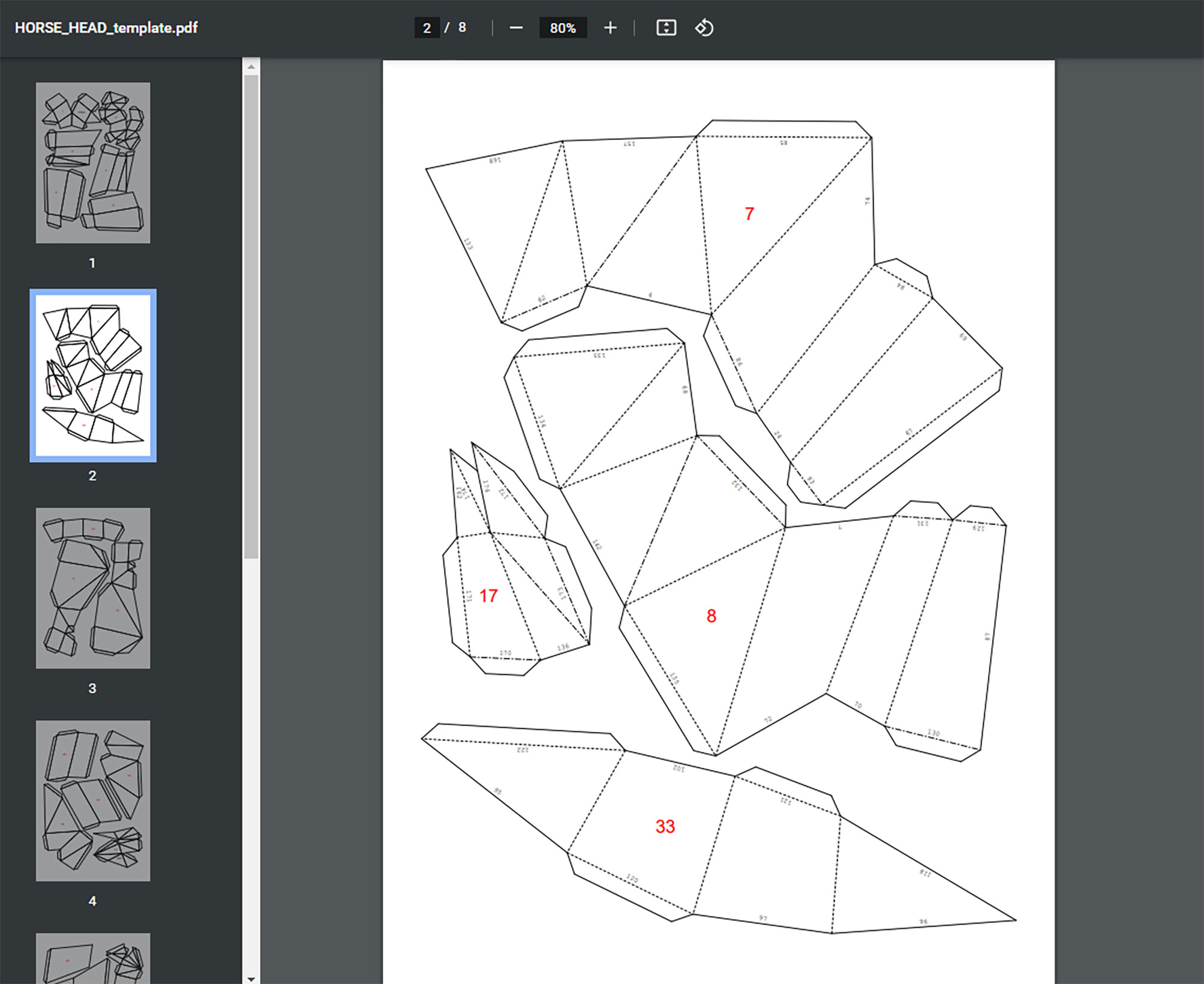This screenshot has height=984, width=1204.
Task: Jump to page 3 thumbnail
Action: click(93, 588)
